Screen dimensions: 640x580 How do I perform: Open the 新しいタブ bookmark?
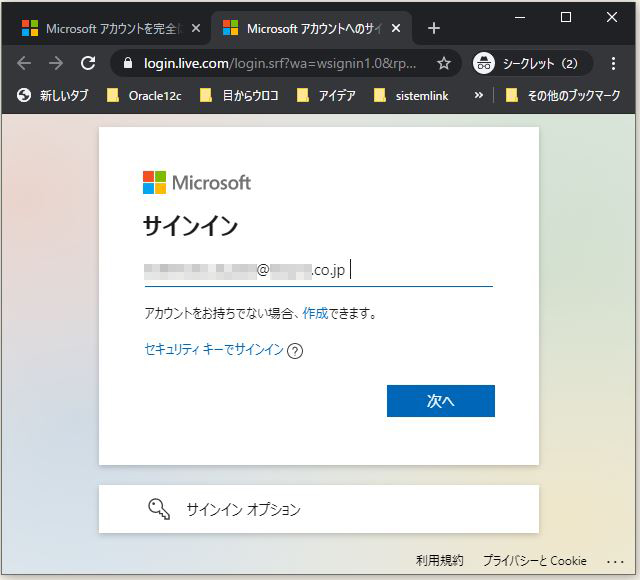coord(52,96)
